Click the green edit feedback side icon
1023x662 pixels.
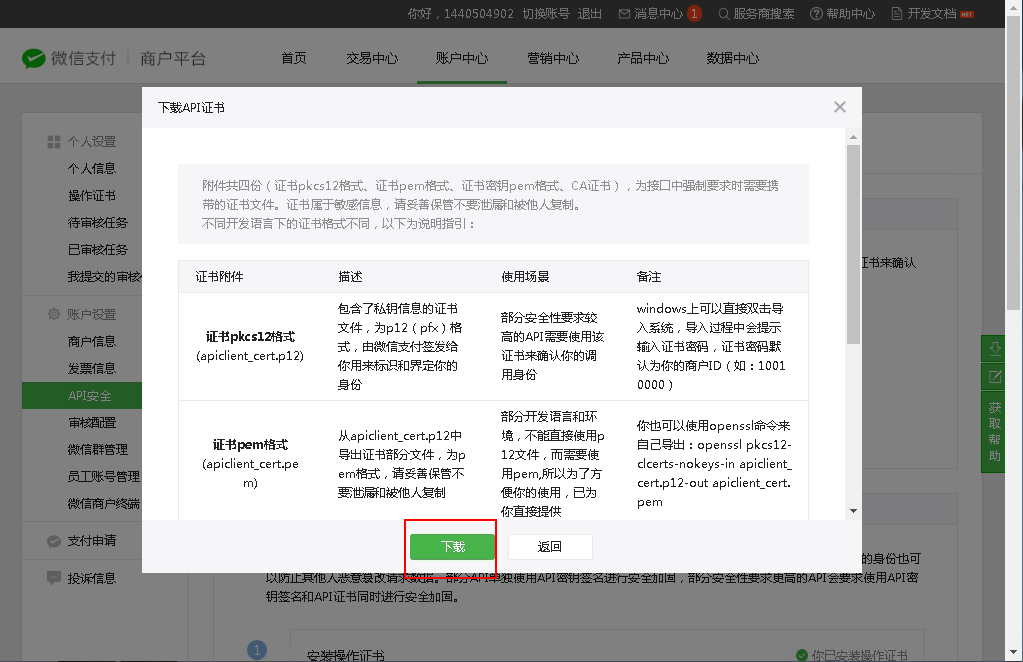tap(995, 377)
